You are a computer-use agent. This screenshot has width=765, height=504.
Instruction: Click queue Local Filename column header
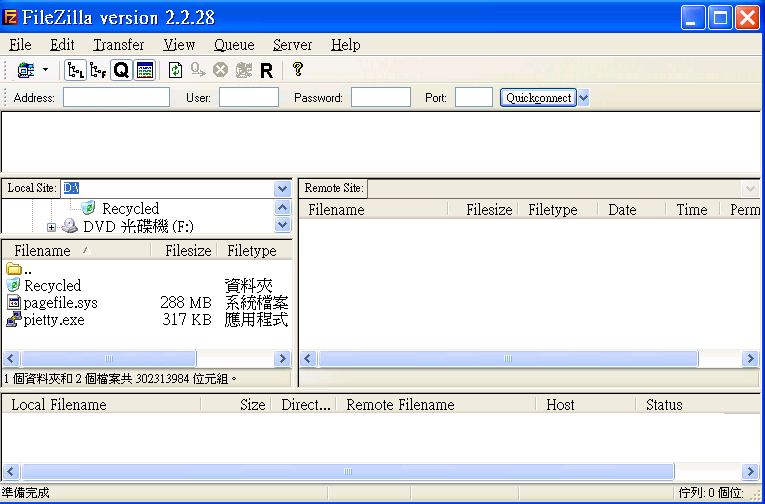[101, 404]
